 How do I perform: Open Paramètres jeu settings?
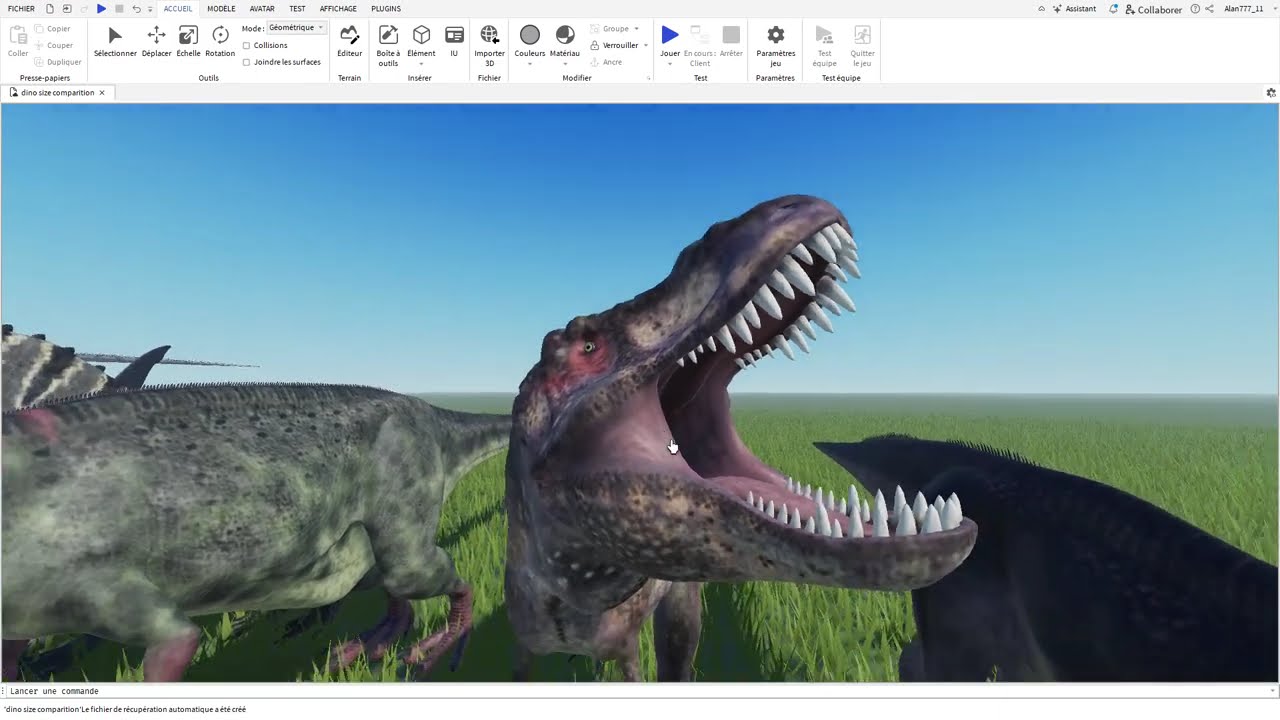tap(775, 45)
